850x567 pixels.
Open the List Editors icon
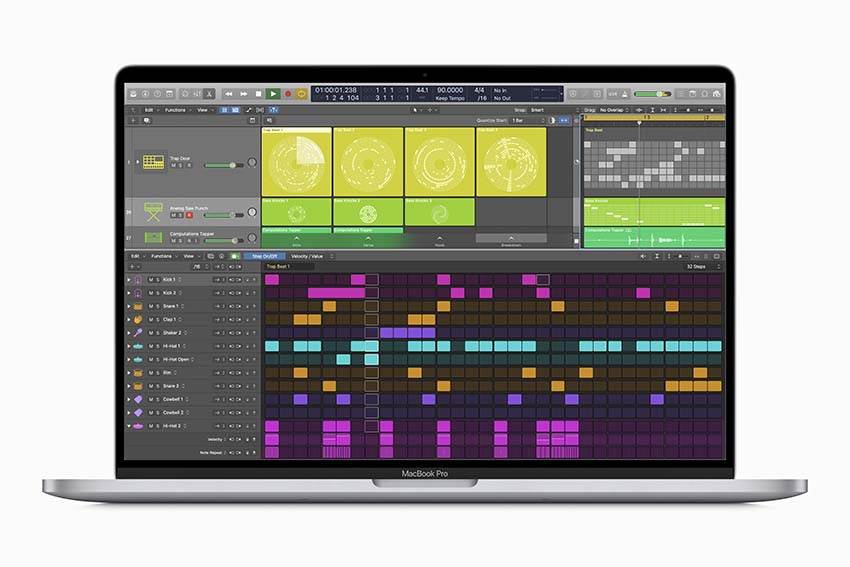(680, 94)
